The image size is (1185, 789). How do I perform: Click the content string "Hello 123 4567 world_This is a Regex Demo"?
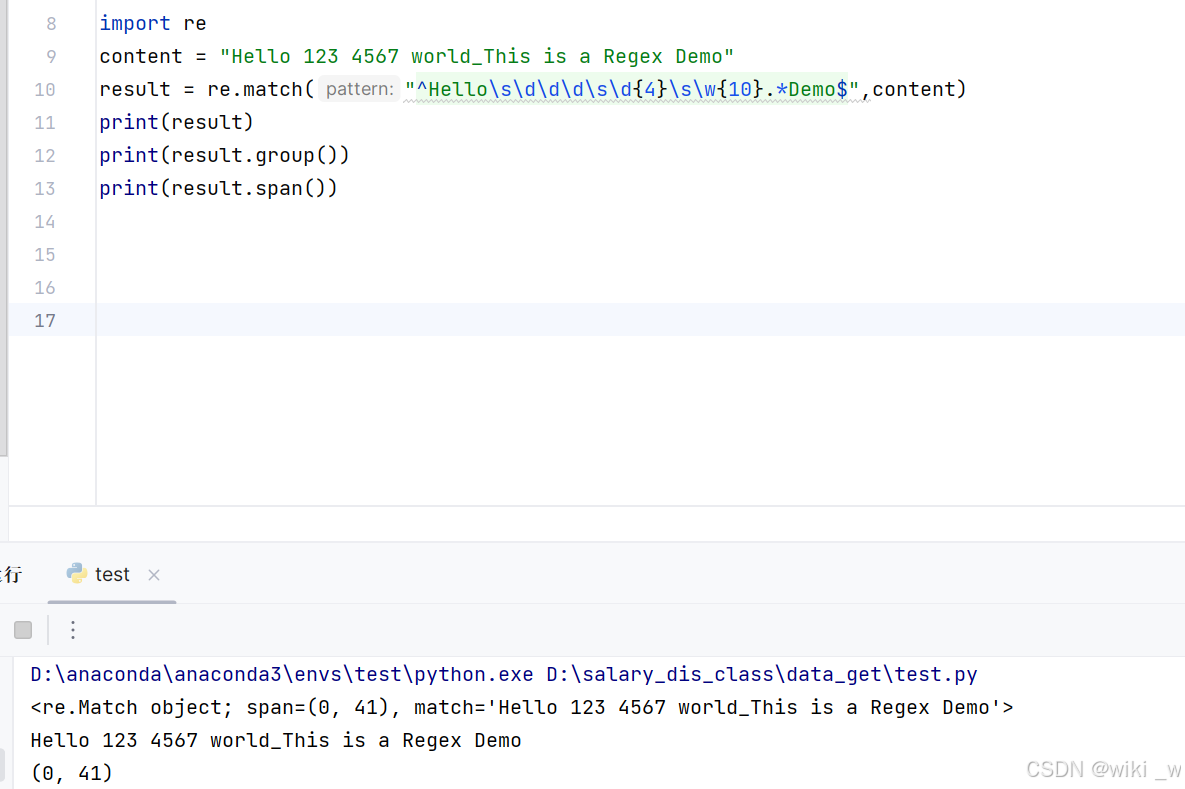476,57
